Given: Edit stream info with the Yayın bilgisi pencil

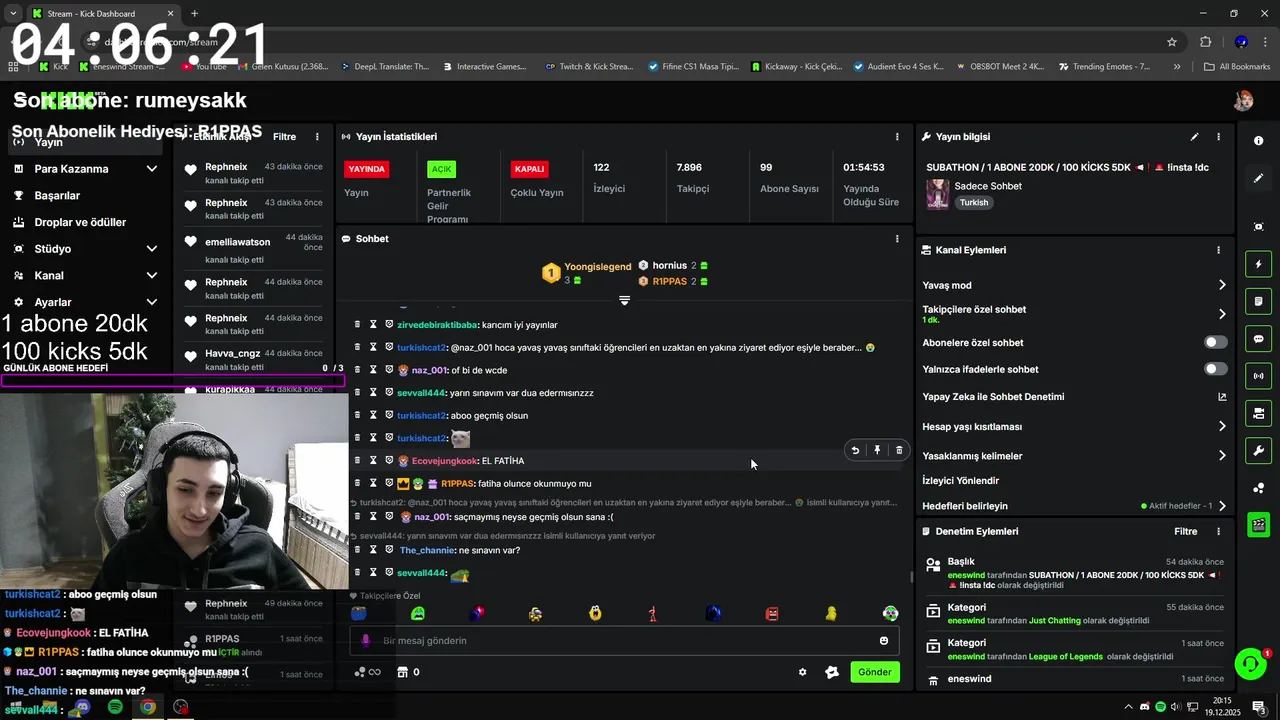Looking at the screenshot, I should tap(1194, 137).
